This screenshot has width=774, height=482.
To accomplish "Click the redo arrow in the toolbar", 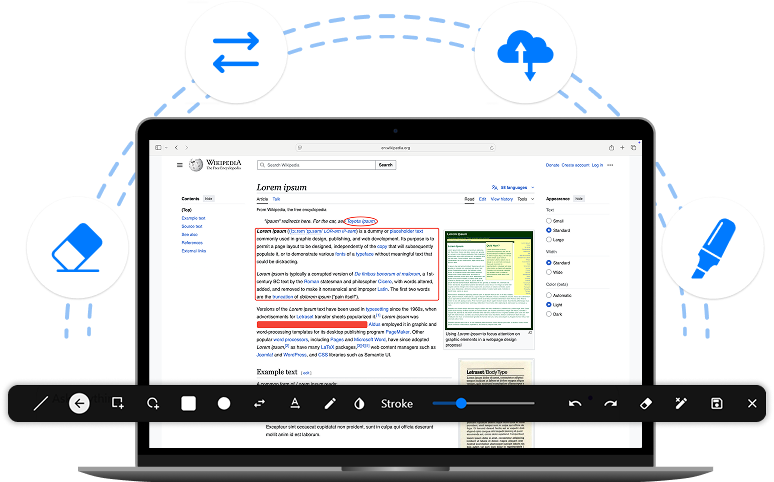I will tap(610, 404).
